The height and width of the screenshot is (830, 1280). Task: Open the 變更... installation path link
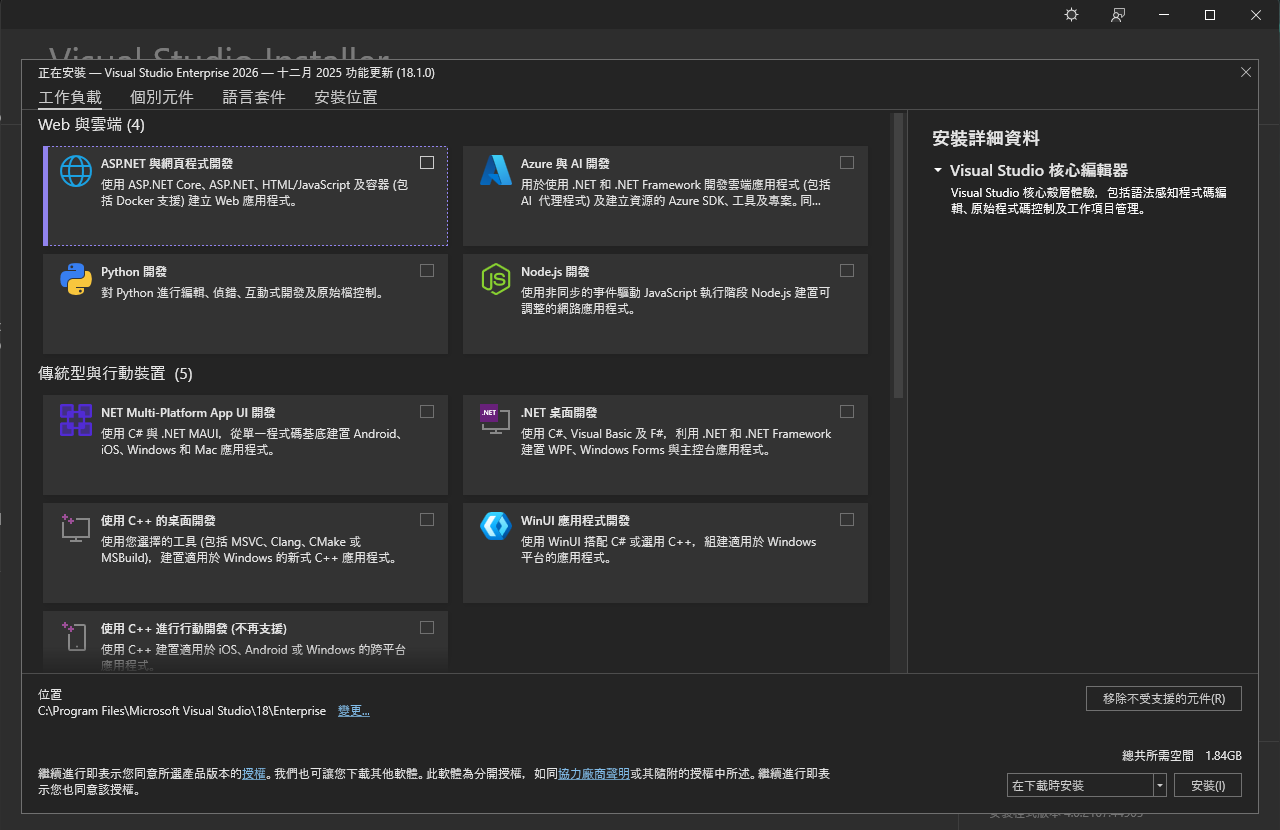pyautogui.click(x=353, y=710)
